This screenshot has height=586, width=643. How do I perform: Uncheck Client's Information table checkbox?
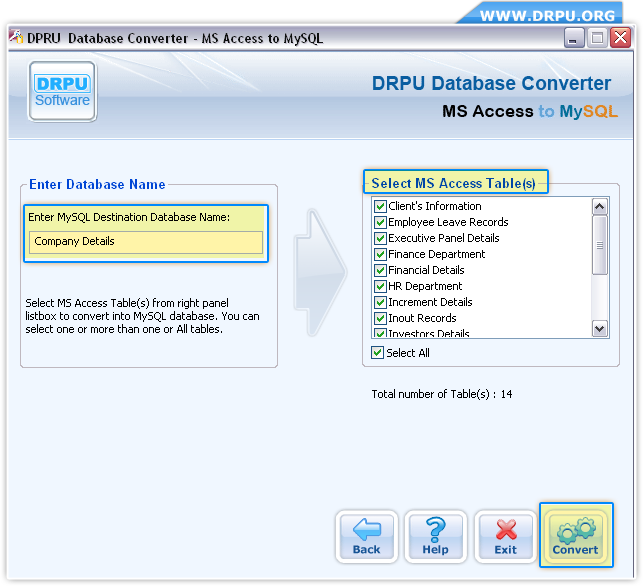click(380, 206)
